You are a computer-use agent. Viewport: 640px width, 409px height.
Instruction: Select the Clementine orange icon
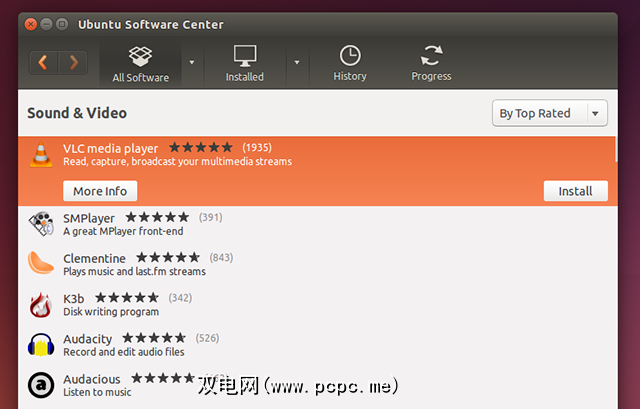click(x=41, y=263)
